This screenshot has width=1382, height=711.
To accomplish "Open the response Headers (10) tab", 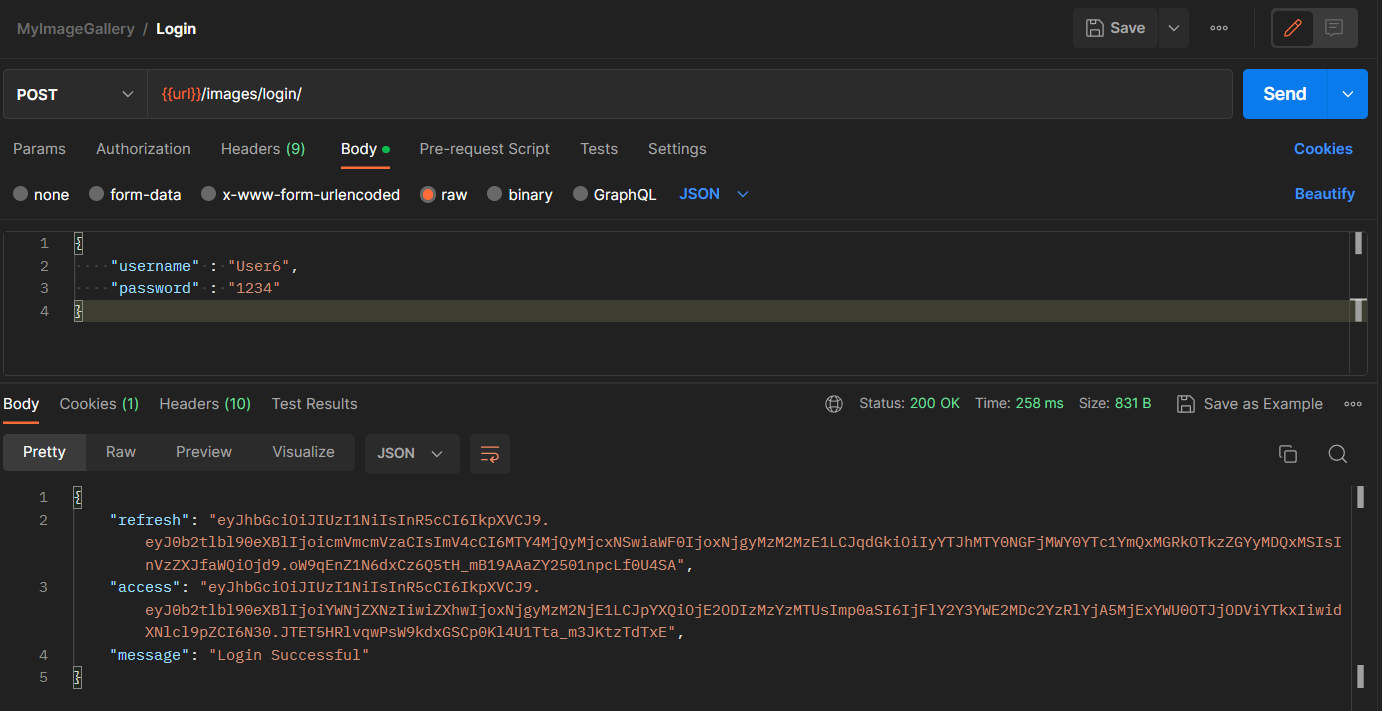I will point(205,404).
